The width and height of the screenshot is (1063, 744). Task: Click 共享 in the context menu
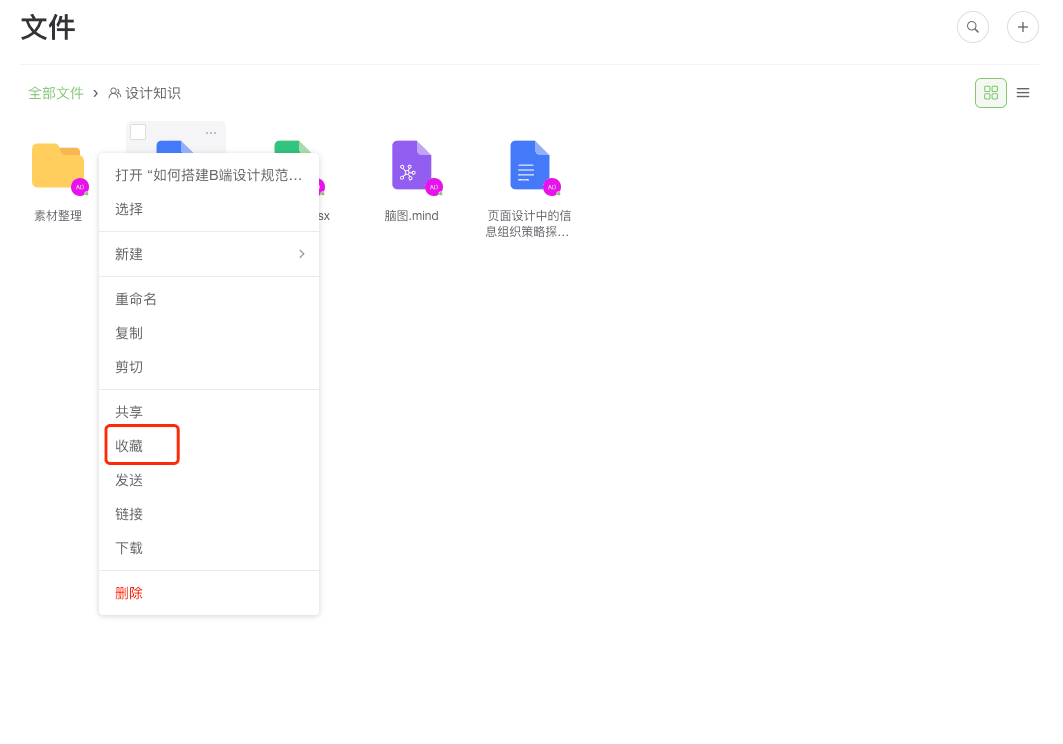129,412
